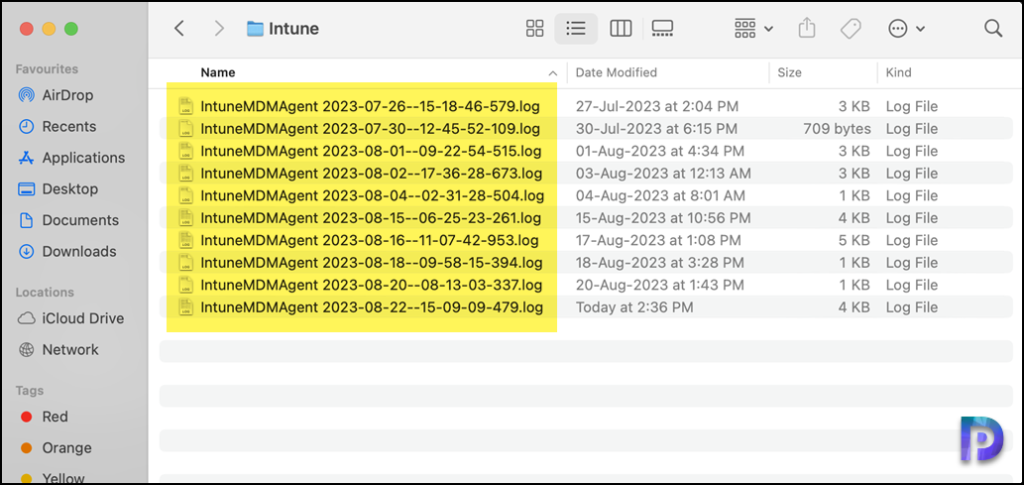Open the Group By dropdown
Screen dimensions: 1024x485
754,28
